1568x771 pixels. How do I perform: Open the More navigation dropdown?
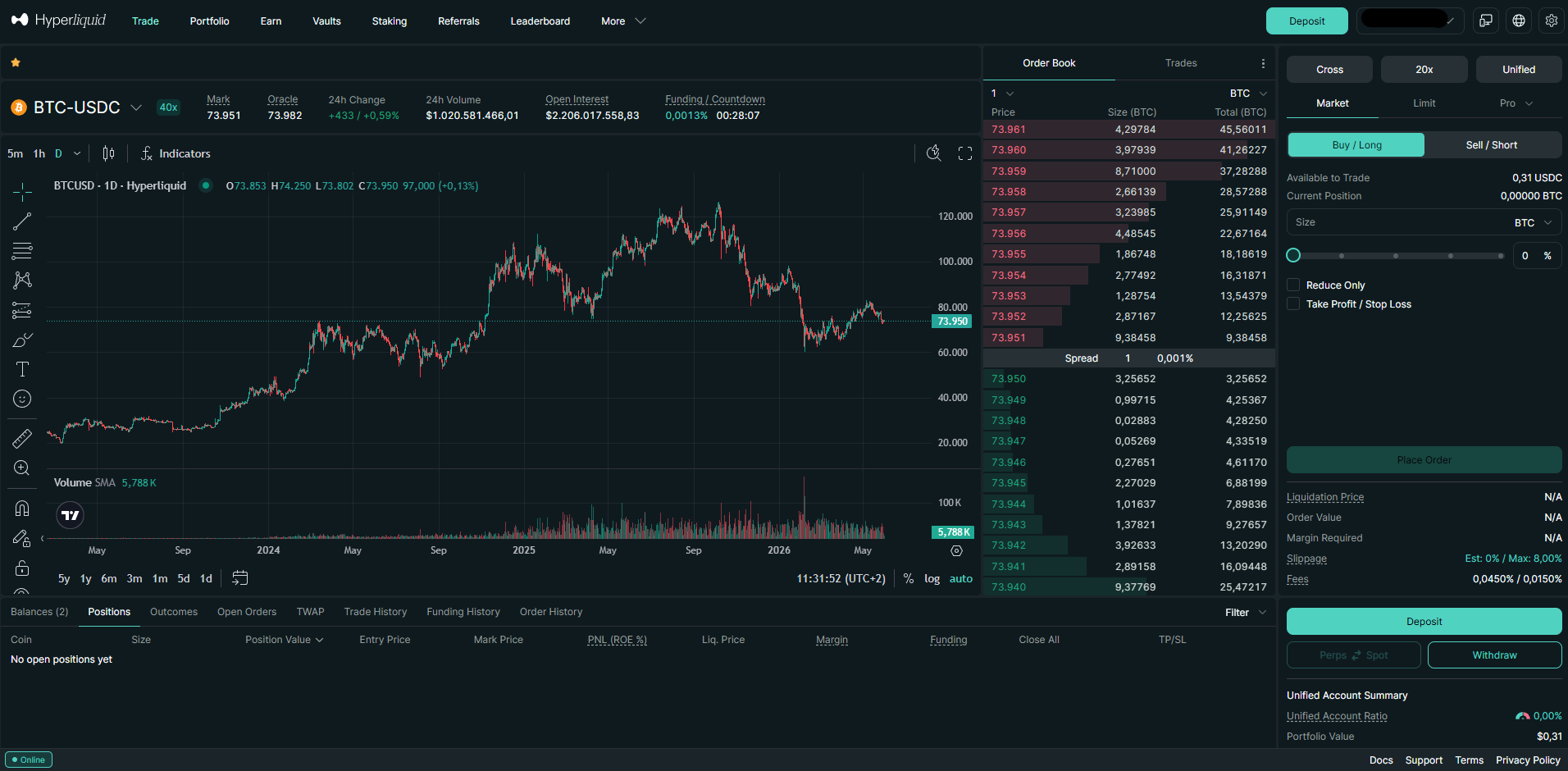pos(623,21)
